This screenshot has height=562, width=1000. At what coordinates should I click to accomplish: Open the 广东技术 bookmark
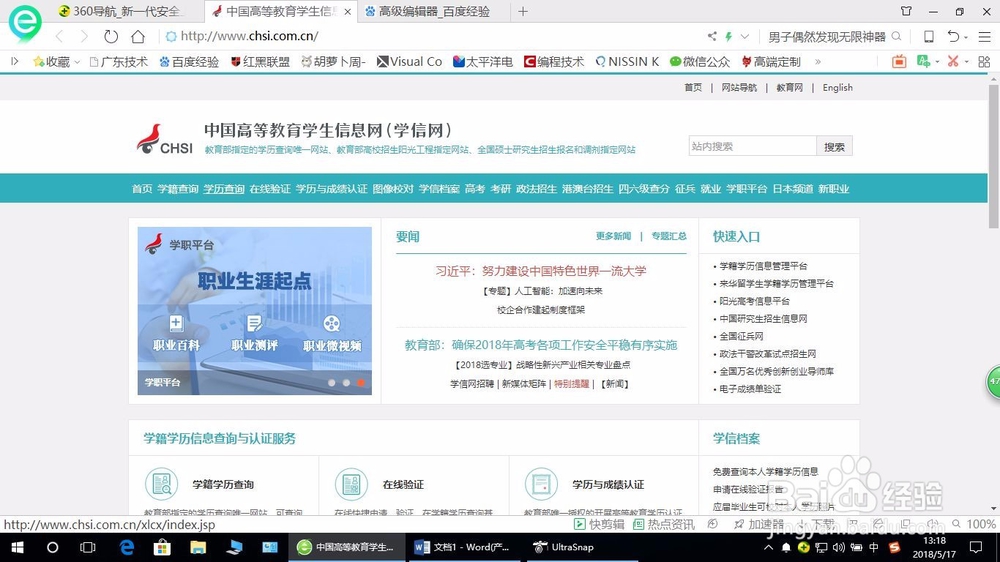pyautogui.click(x=119, y=61)
